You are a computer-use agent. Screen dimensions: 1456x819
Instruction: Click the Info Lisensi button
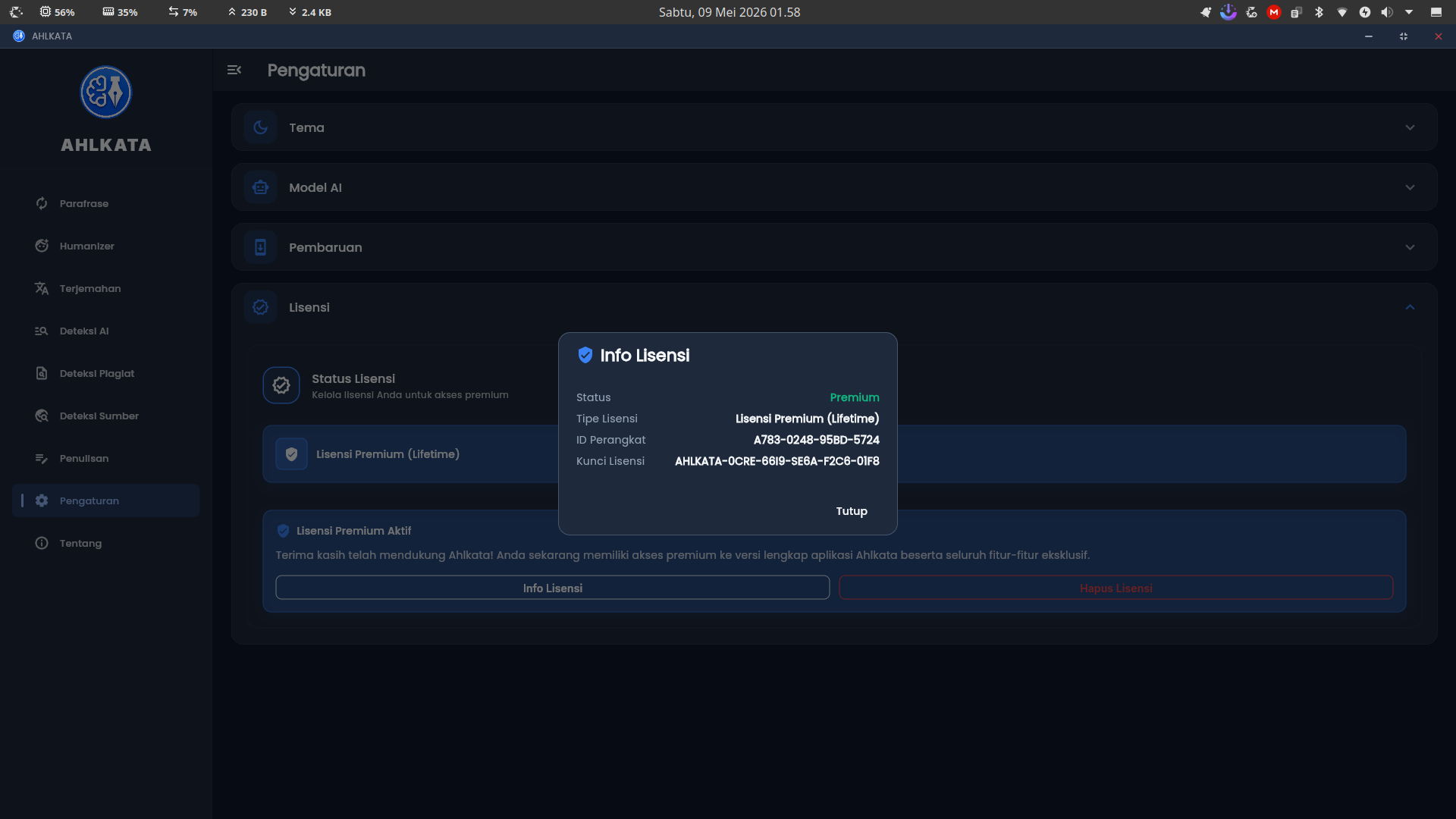click(553, 588)
